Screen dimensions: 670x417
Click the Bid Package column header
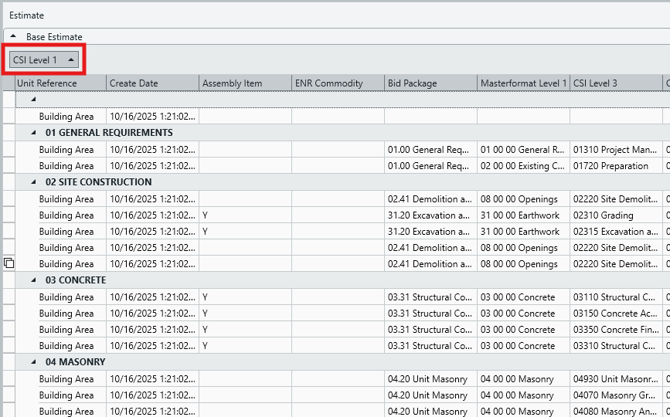[x=430, y=83]
